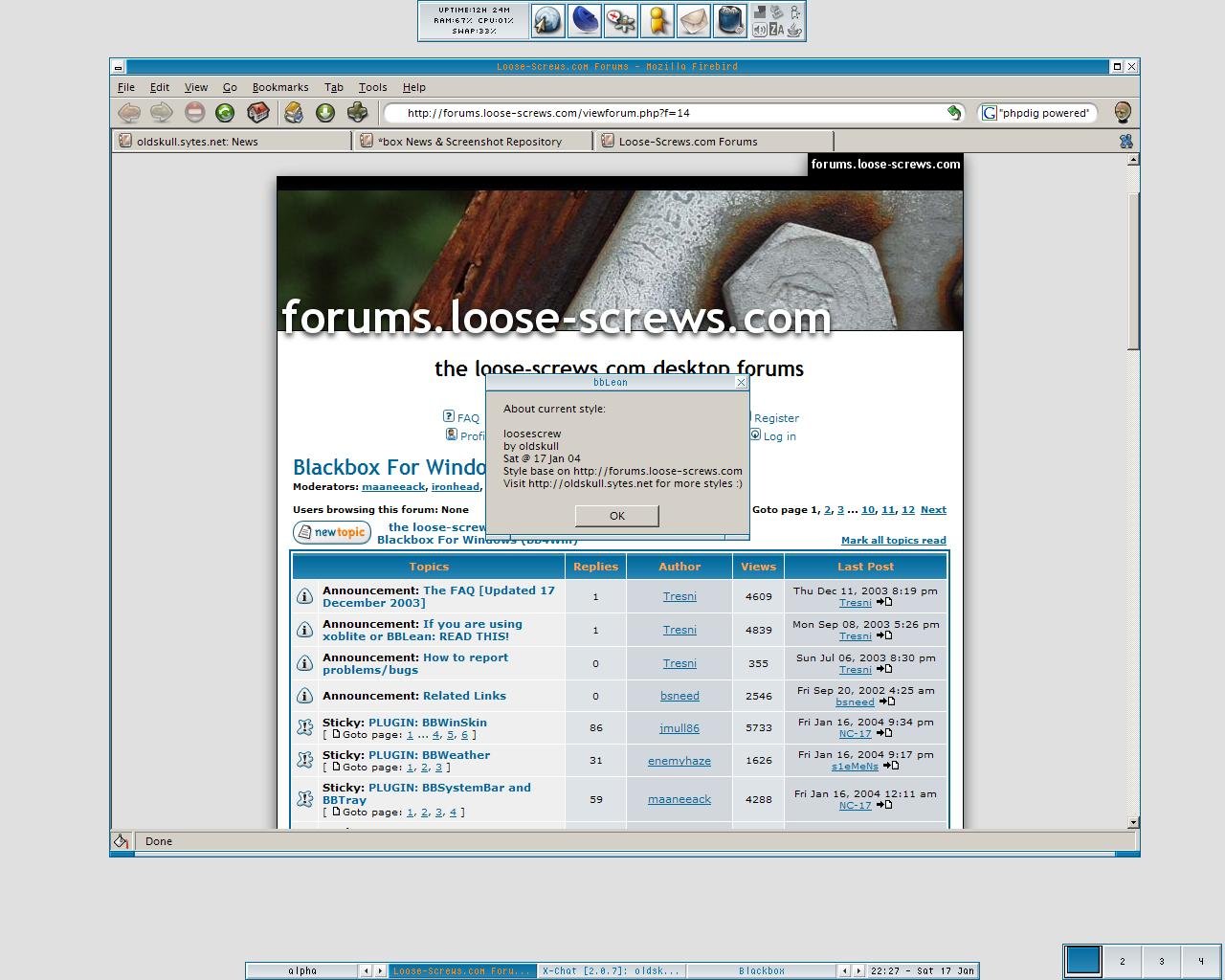
Task: Select Blackbox task in bottom taskbar
Action: click(762, 970)
